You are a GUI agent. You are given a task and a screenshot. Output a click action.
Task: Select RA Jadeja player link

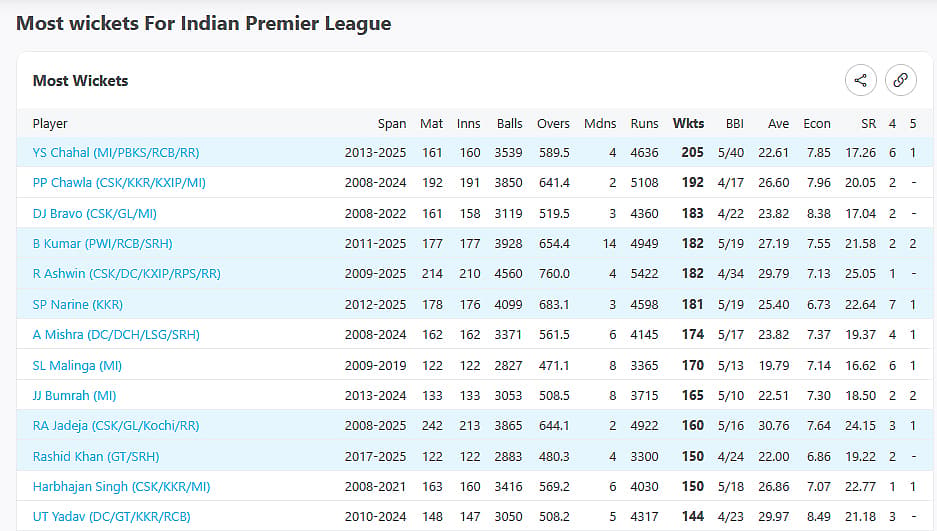click(116, 426)
